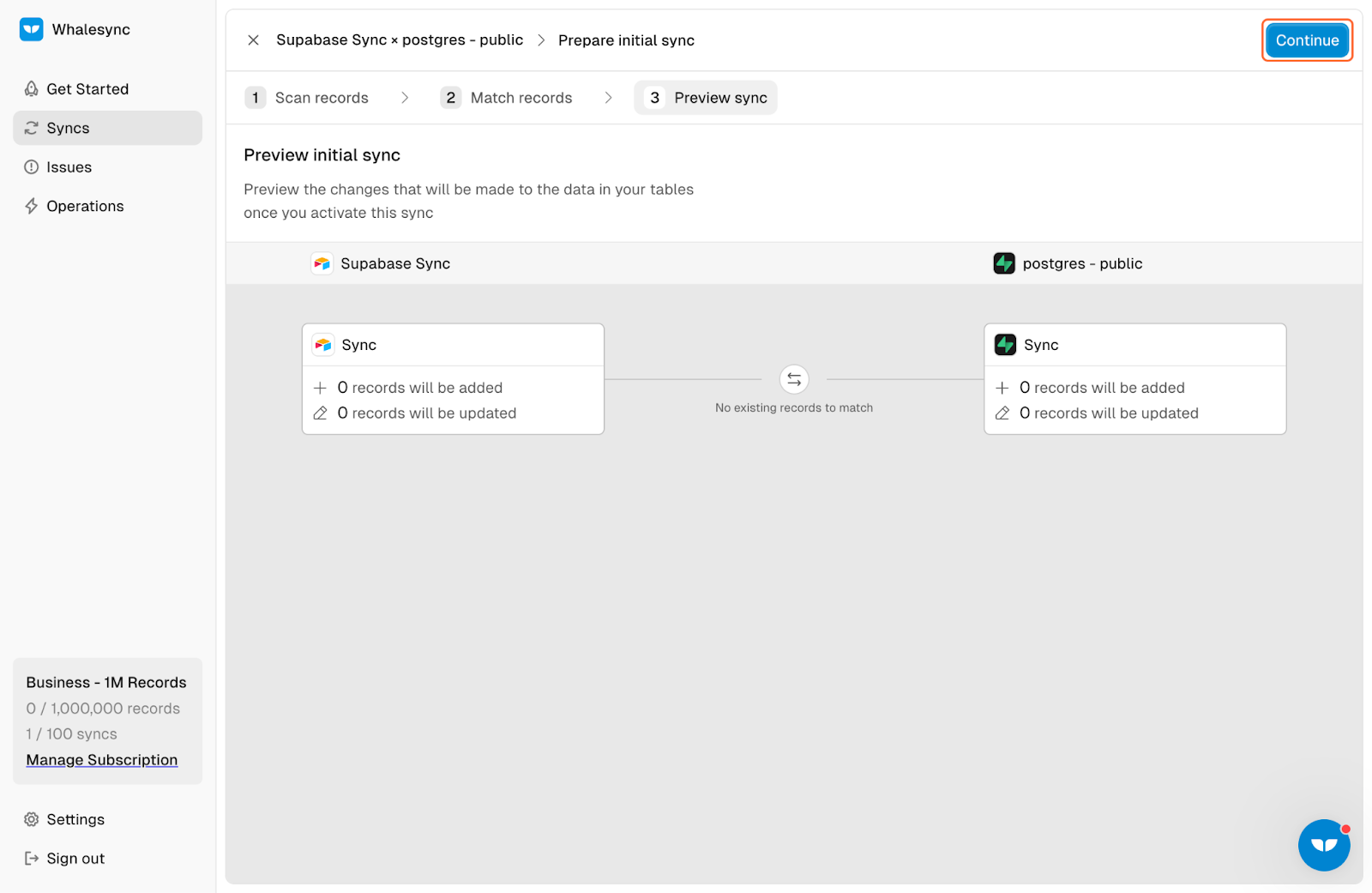Open Settings in the sidebar

[x=107, y=819]
